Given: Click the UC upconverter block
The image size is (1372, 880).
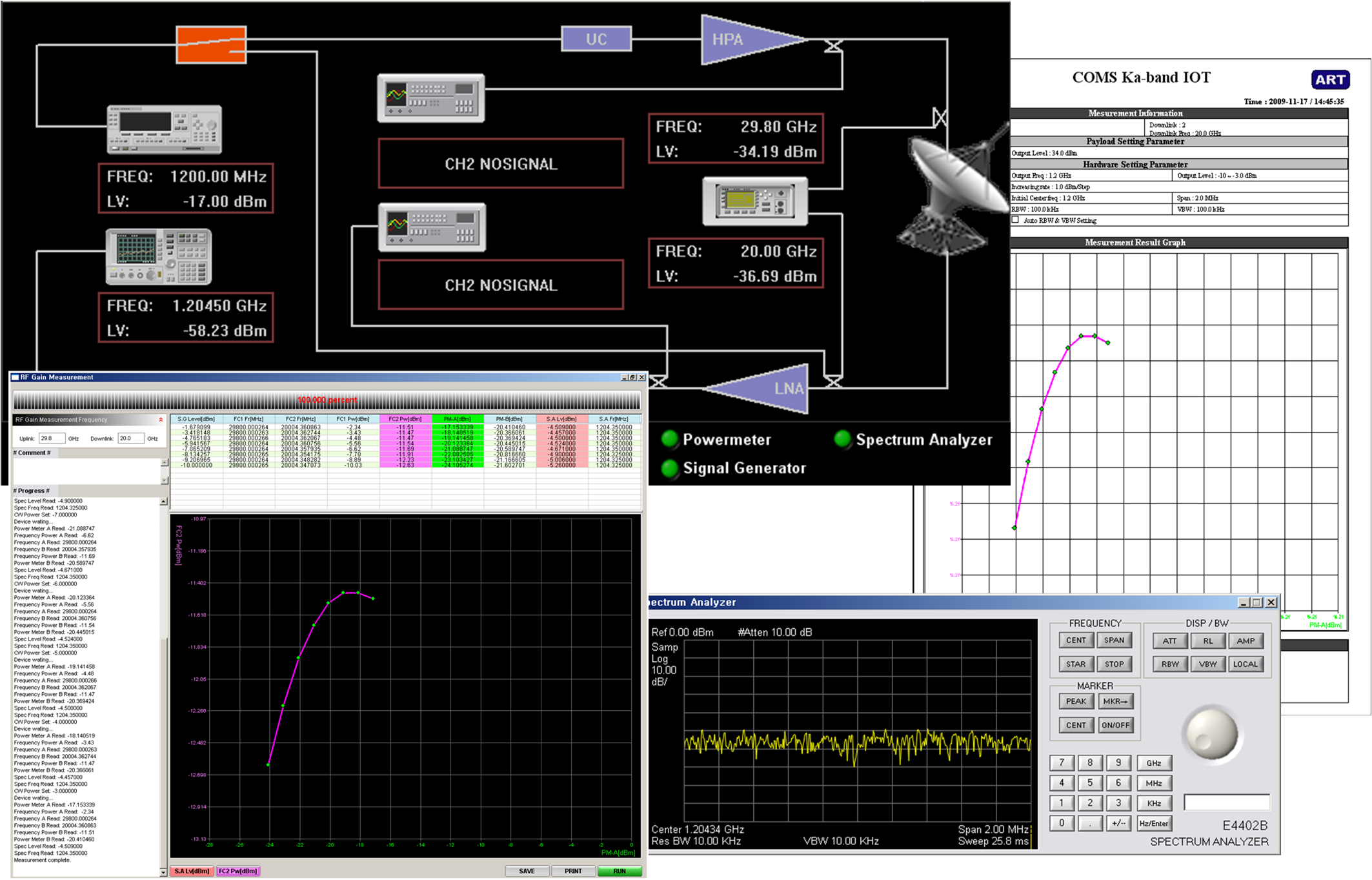Looking at the screenshot, I should (596, 39).
